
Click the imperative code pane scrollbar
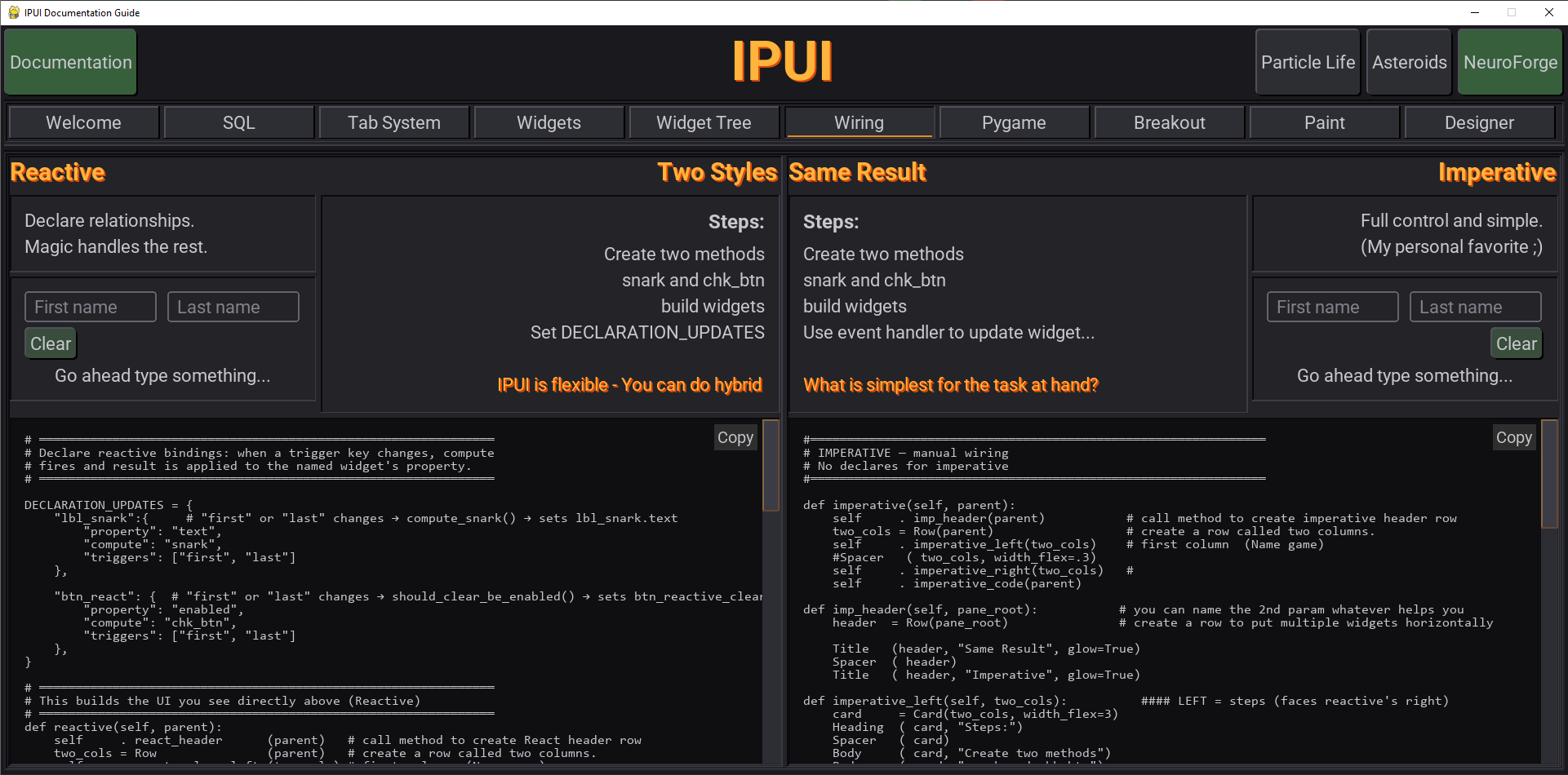pyautogui.click(x=1549, y=475)
